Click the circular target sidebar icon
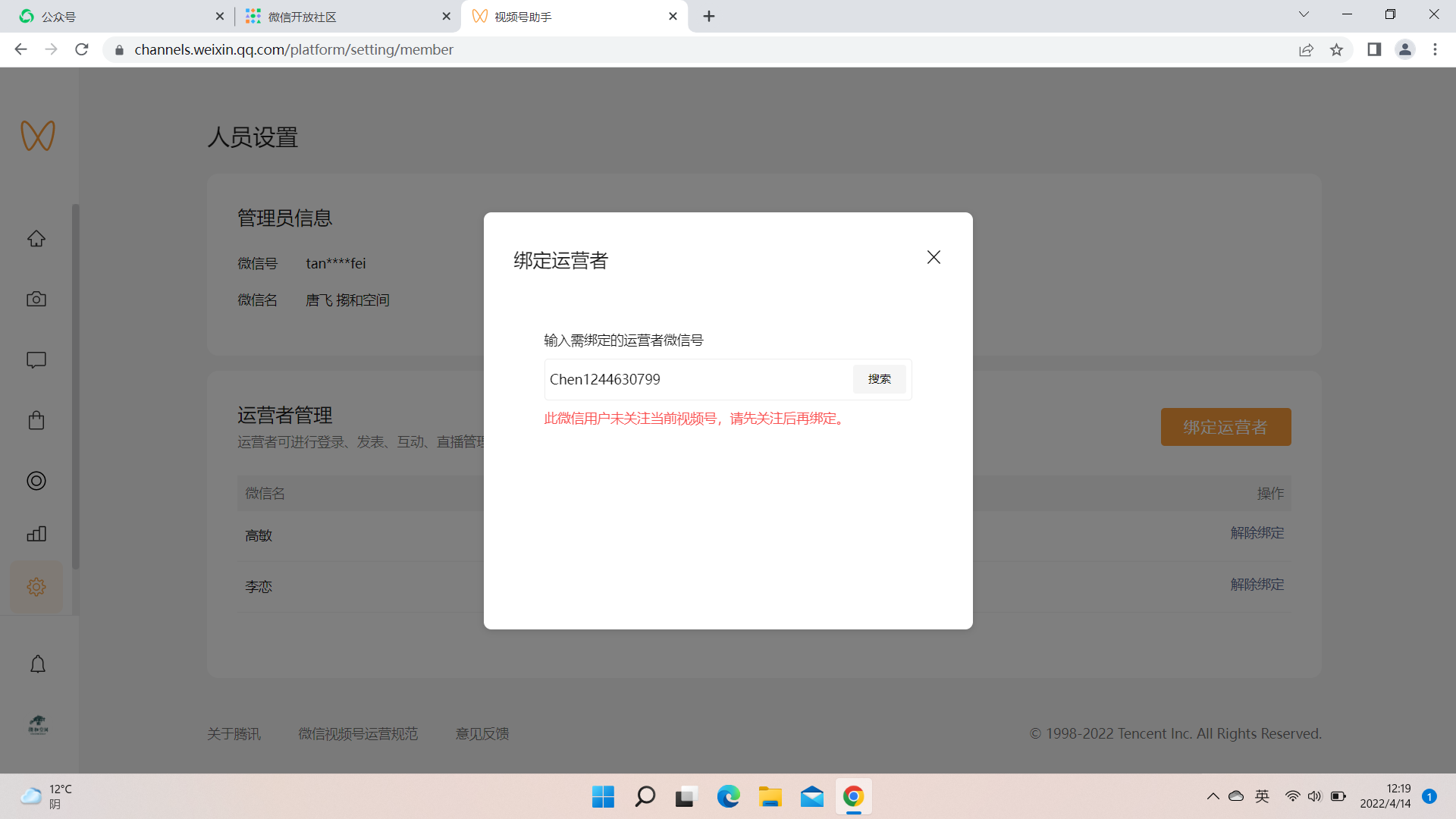Viewport: 1456px width, 819px height. pos(36,481)
